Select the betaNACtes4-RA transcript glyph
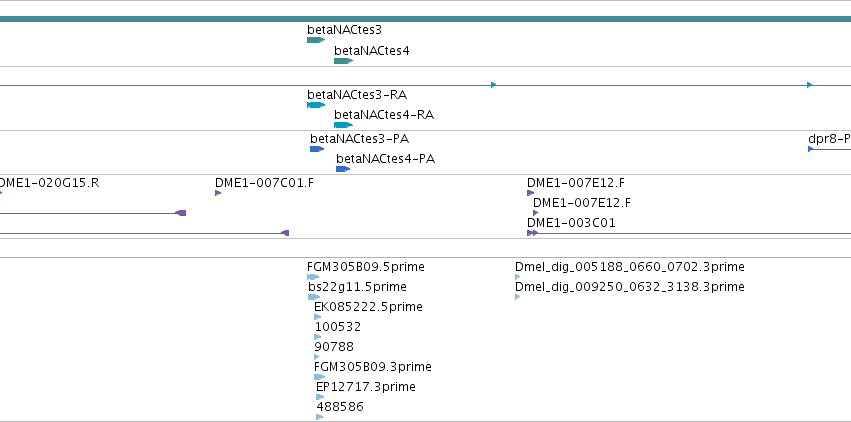The height and width of the screenshot is (422, 851). pyautogui.click(x=343, y=125)
